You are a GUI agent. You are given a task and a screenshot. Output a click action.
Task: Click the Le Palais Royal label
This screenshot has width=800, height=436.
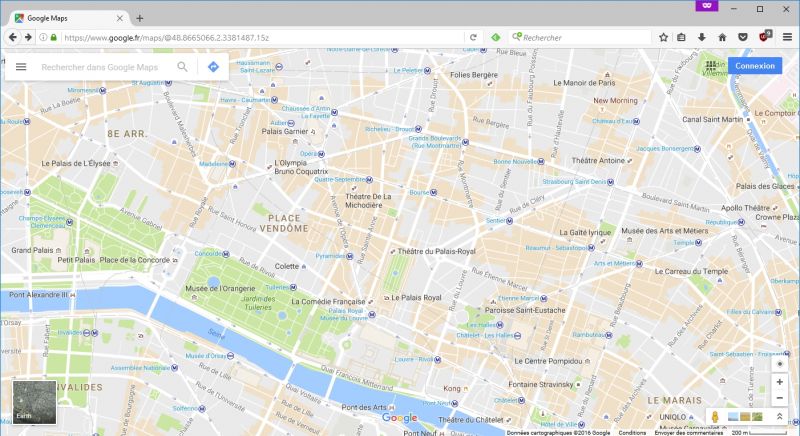(x=416, y=297)
